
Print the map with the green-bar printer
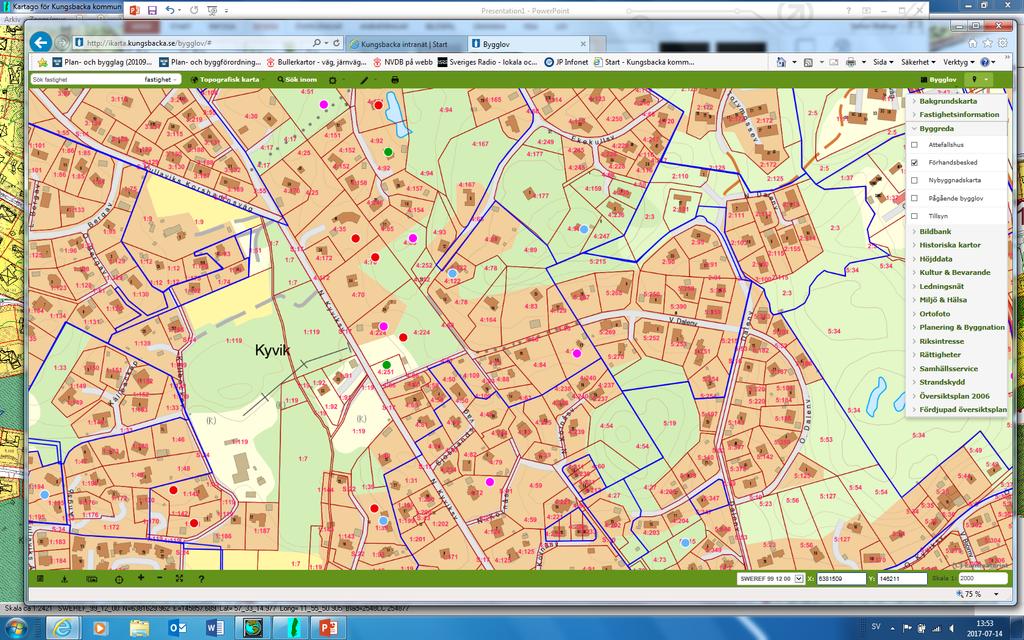[394, 80]
